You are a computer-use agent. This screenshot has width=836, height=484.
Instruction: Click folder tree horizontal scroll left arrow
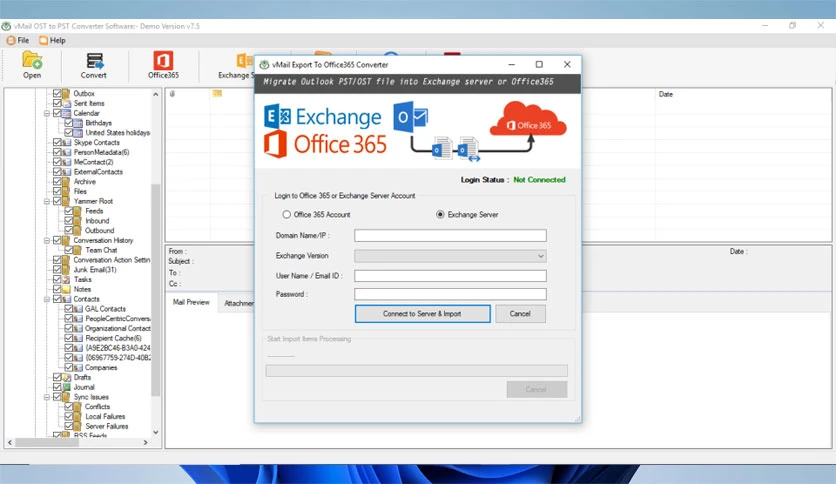[10, 442]
